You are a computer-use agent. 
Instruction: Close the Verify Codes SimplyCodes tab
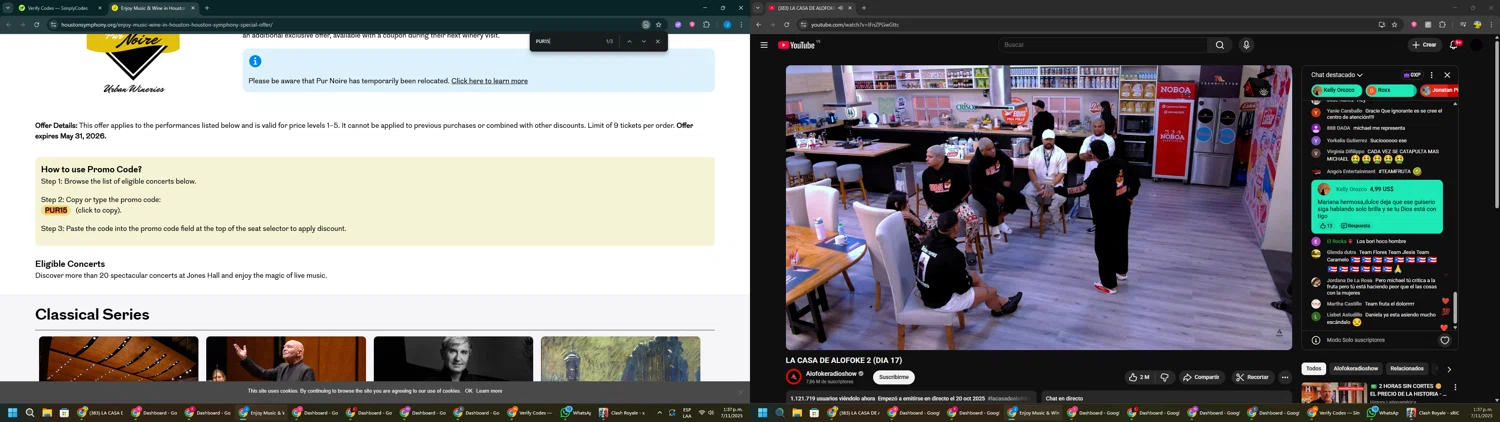point(99,8)
